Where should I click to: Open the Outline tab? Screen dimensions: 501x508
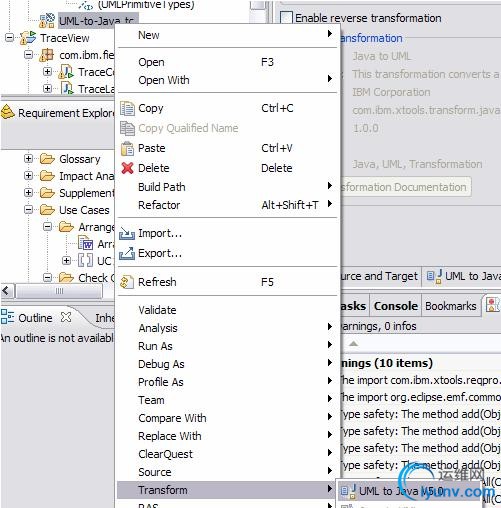click(35, 318)
